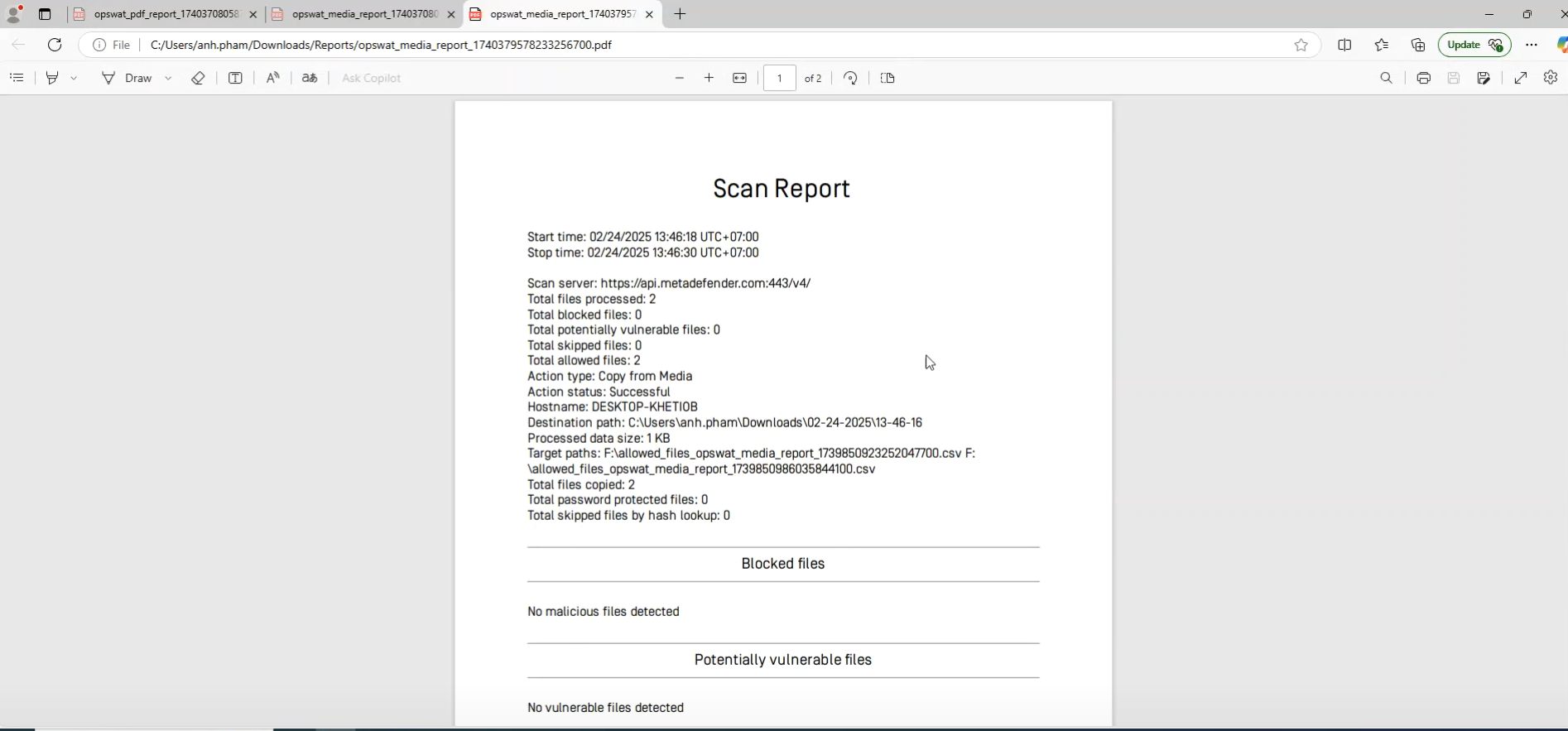Click the Fit to width icon
The height and width of the screenshot is (731, 1568).
[x=739, y=78]
